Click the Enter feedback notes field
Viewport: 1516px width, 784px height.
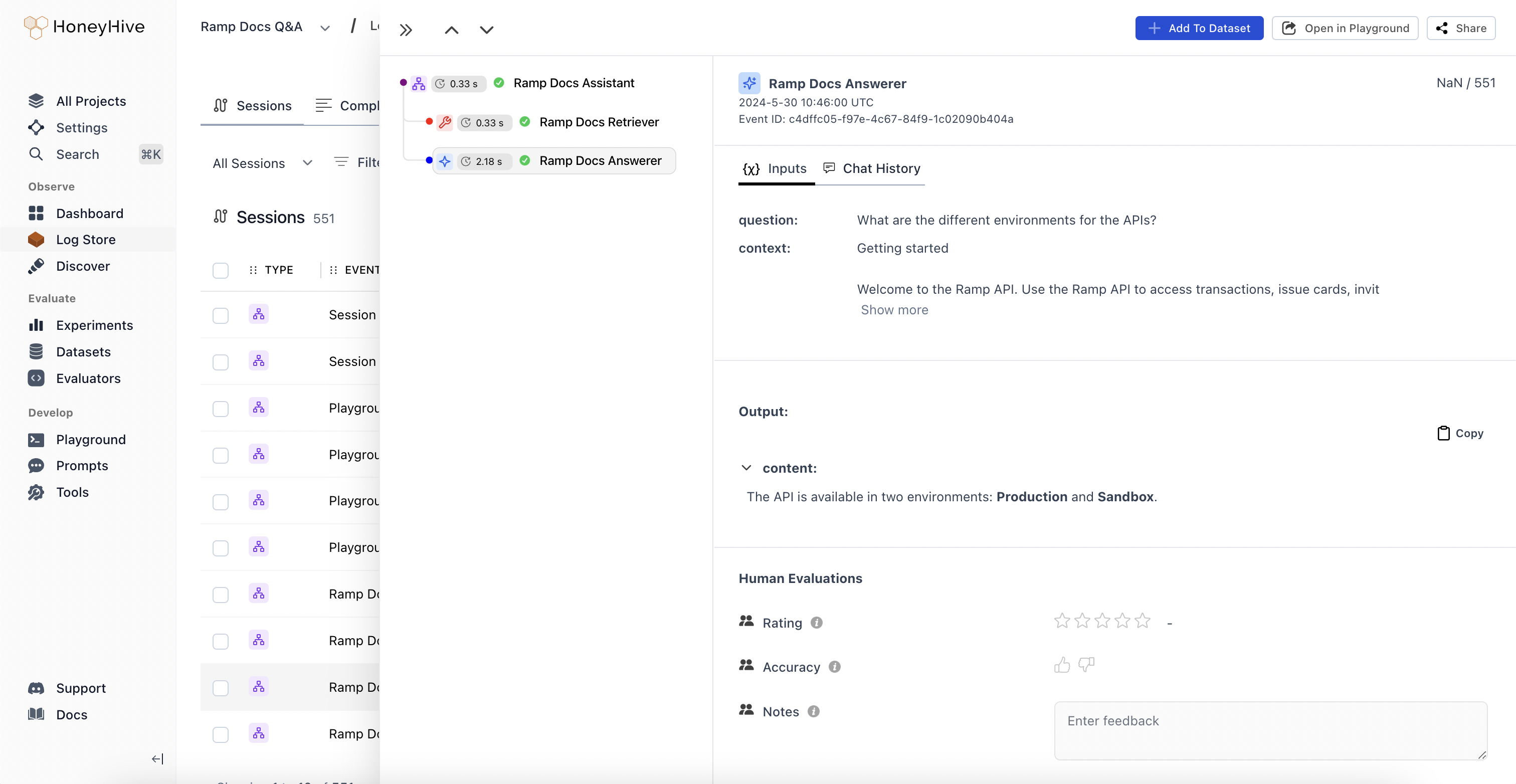point(1270,730)
